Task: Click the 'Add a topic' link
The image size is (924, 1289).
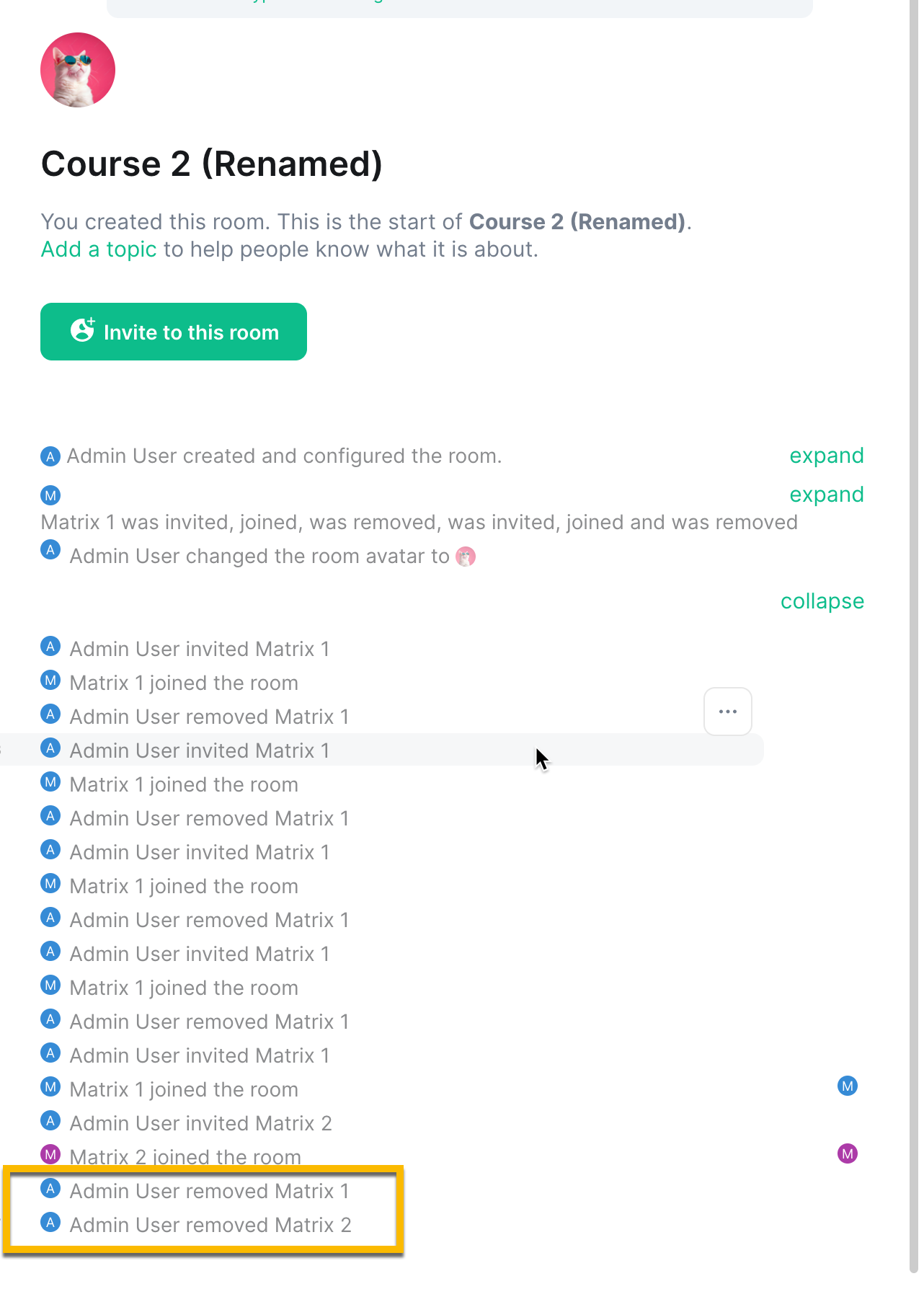Action: click(99, 249)
